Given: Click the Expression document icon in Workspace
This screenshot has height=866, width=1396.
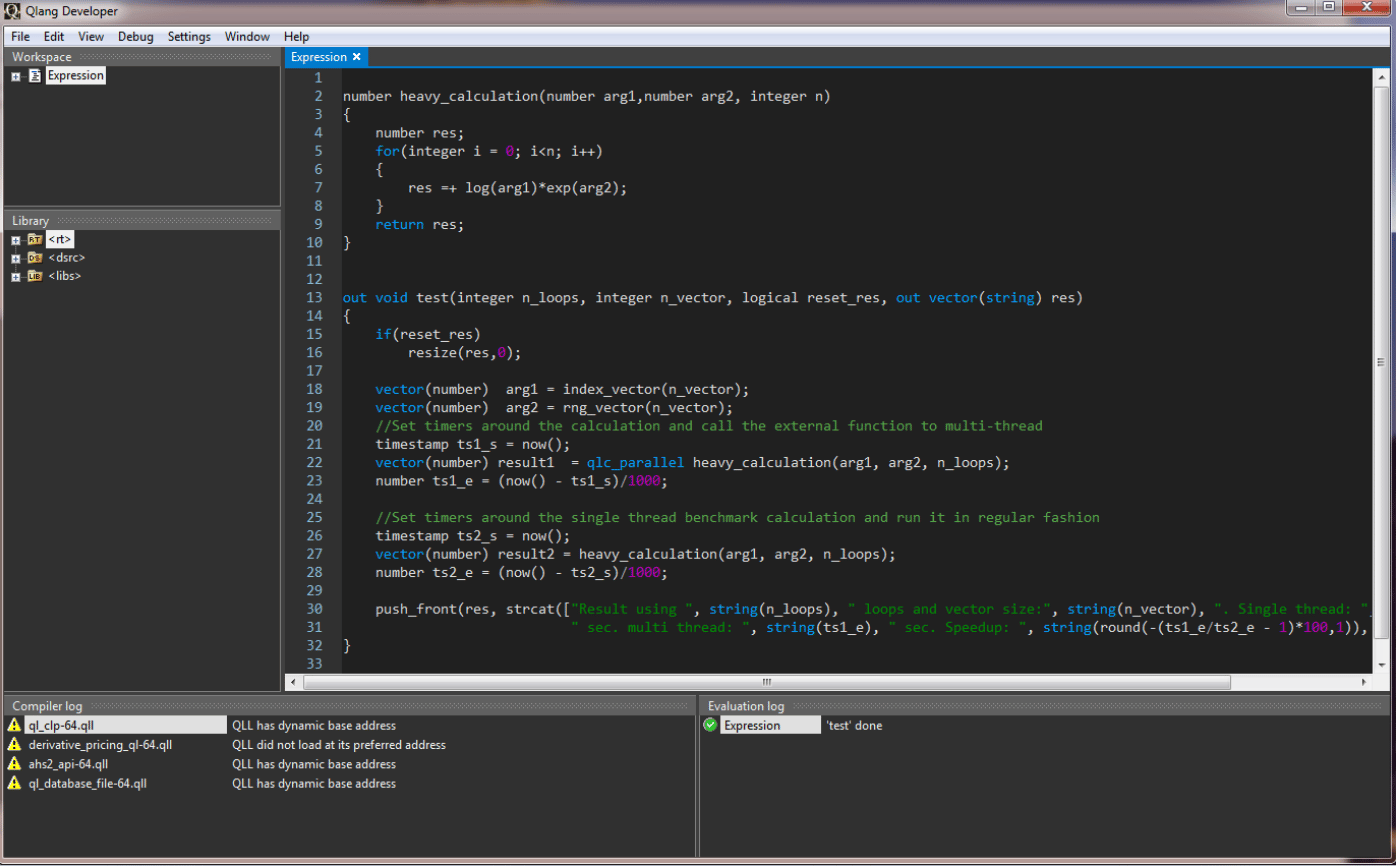Looking at the screenshot, I should tap(35, 76).
